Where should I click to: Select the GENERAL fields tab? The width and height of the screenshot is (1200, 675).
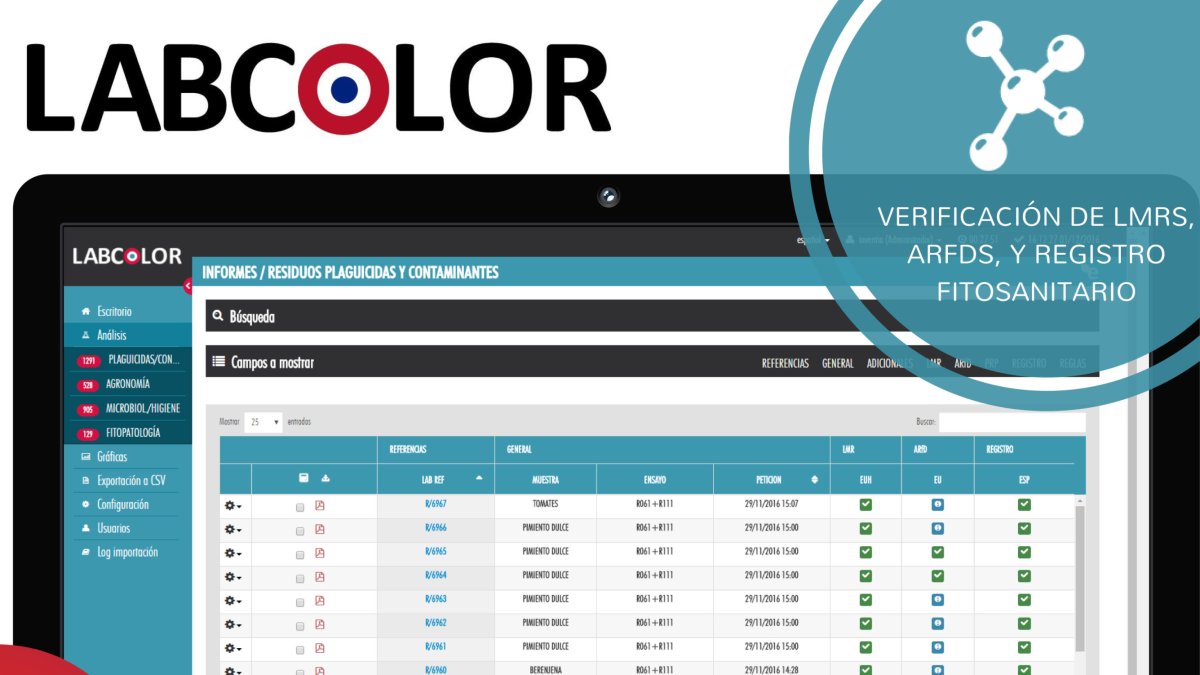pos(839,363)
